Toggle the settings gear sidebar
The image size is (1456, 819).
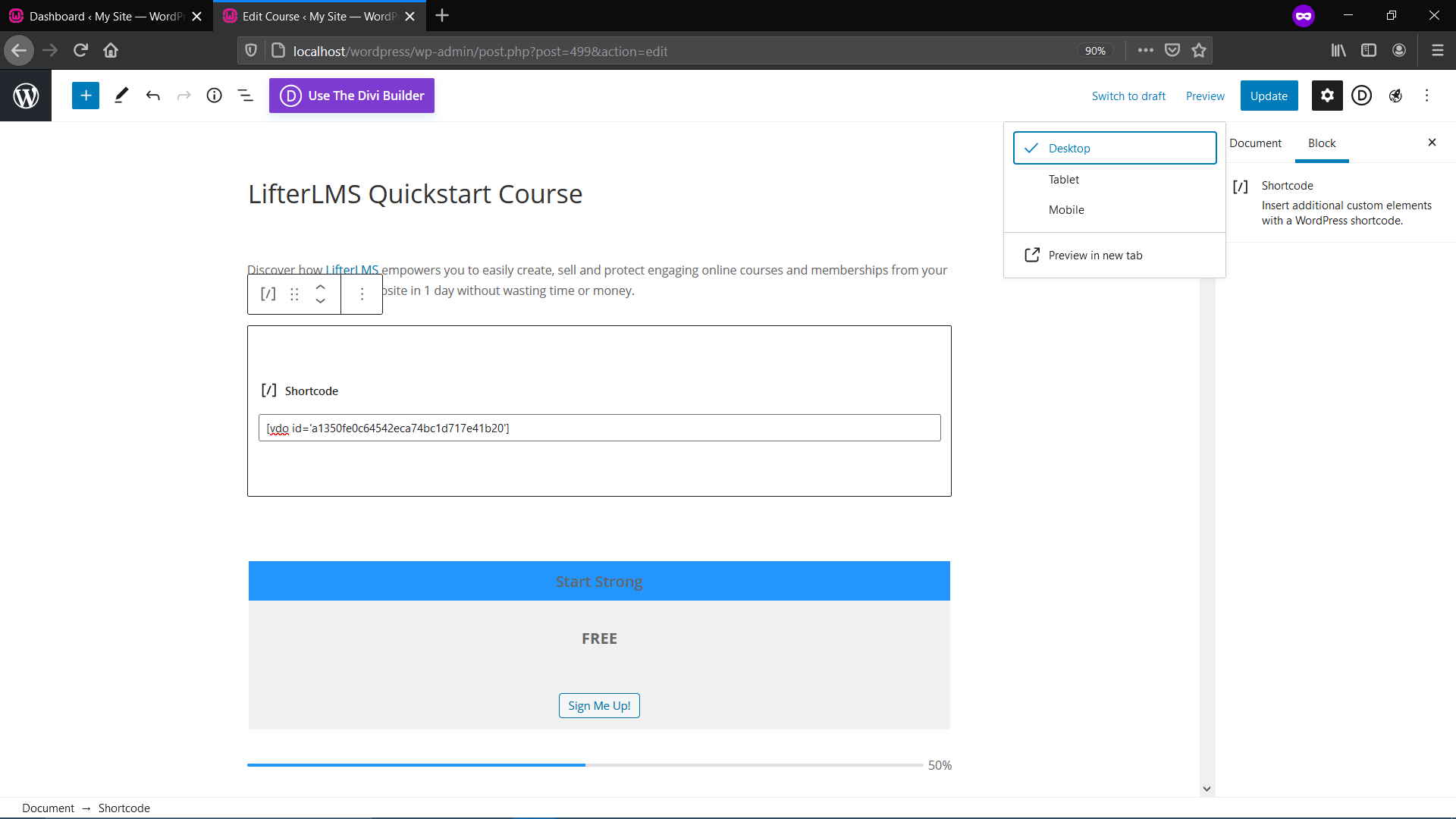pyautogui.click(x=1327, y=96)
